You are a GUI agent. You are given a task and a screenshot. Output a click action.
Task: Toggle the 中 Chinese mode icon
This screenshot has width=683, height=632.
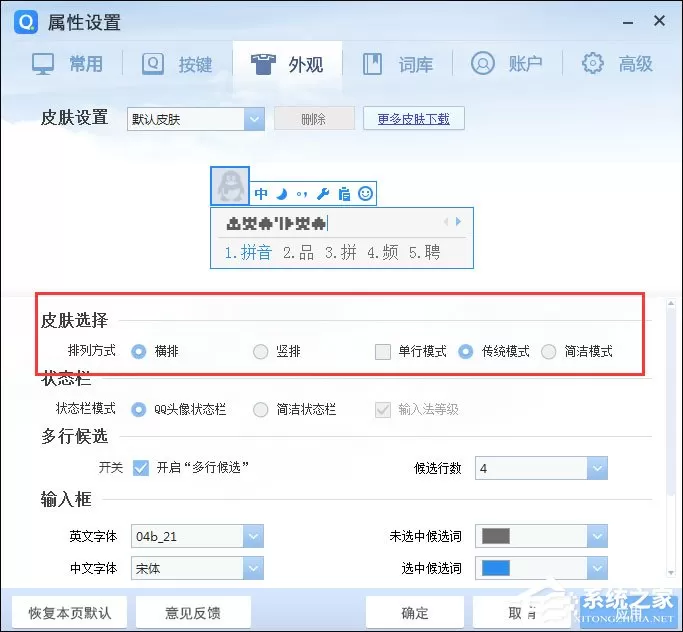point(261,193)
